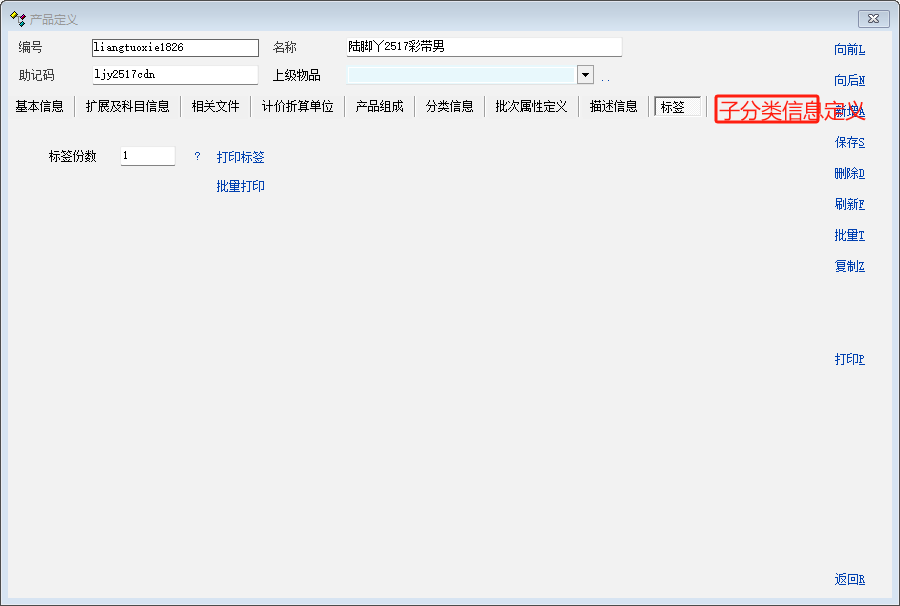Open the 扩展及科目信息 tab
Image resolution: width=900 pixels, height=606 pixels.
[x=127, y=107]
